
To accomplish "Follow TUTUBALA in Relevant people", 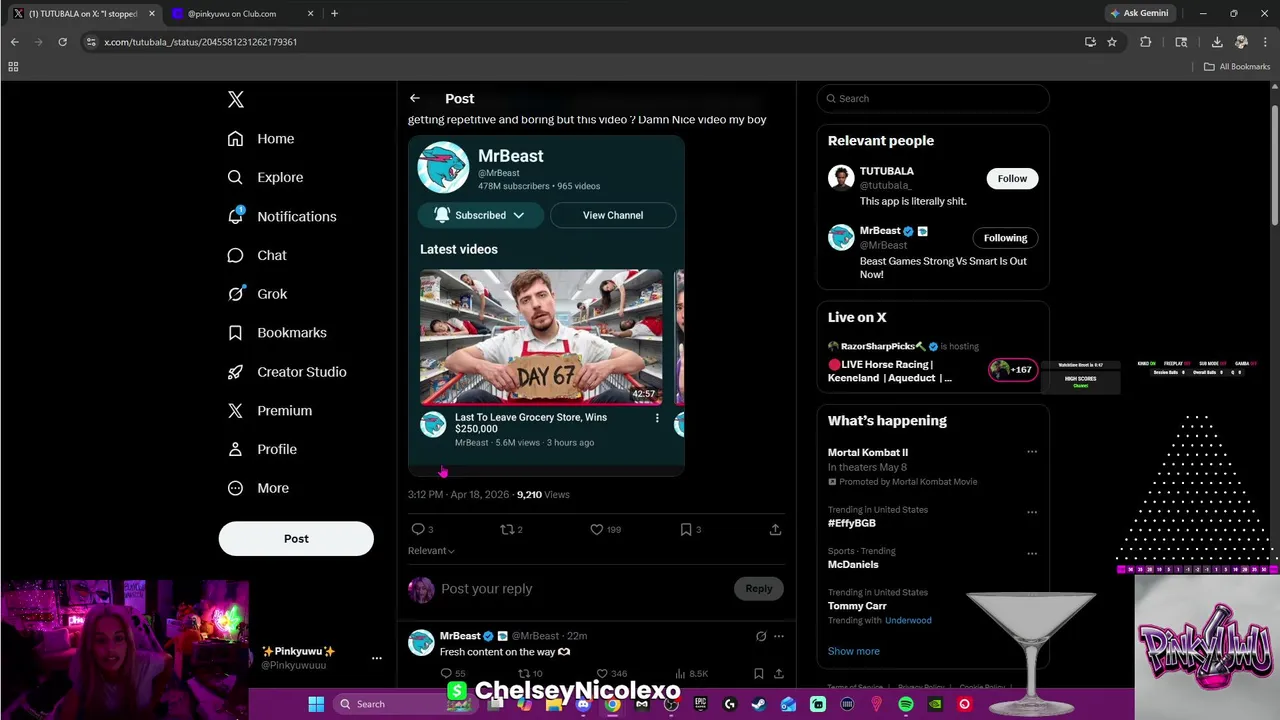I will 1012,178.
